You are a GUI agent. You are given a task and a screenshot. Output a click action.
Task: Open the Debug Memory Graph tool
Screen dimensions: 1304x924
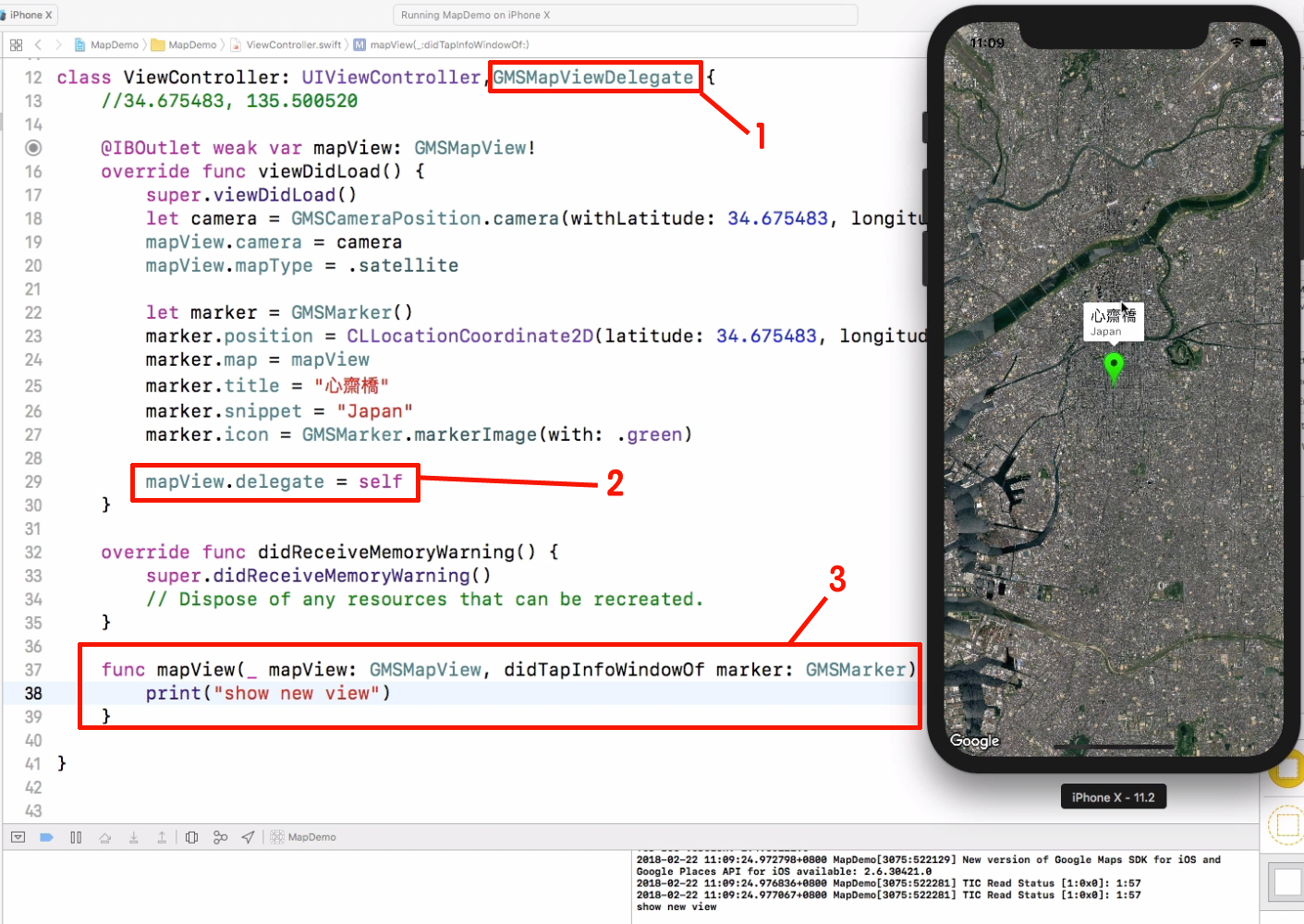(220, 836)
